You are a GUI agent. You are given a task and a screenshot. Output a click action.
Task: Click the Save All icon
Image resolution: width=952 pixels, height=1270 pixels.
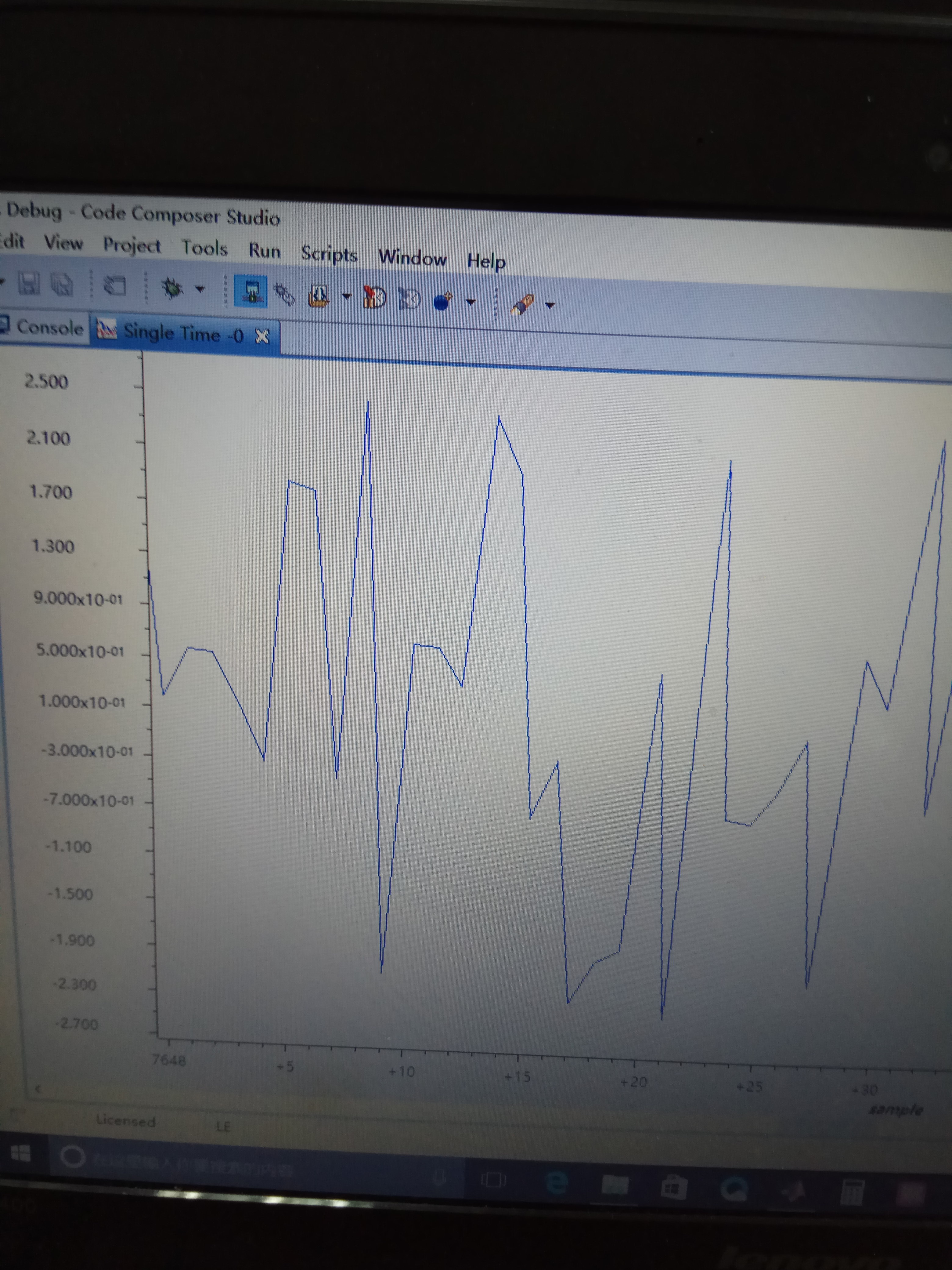point(62,284)
